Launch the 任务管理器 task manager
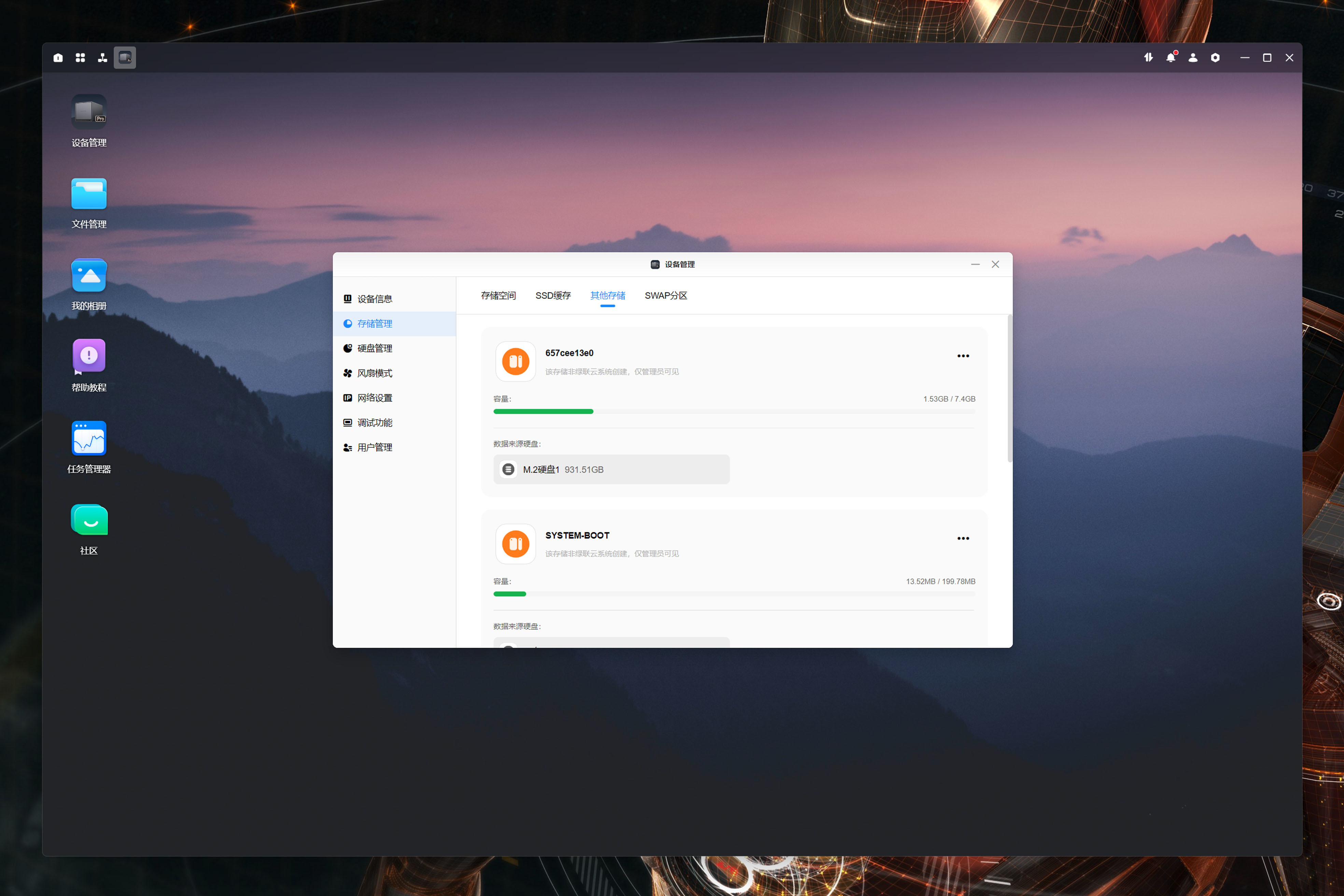 click(x=88, y=438)
